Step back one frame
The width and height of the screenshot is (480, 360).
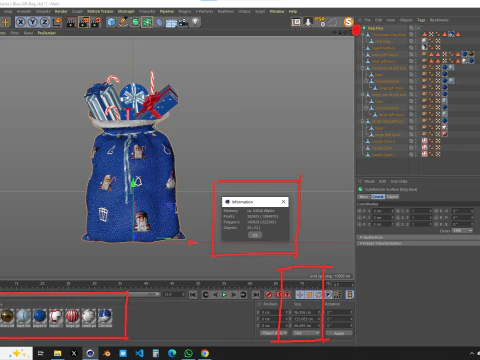[x=215, y=295]
